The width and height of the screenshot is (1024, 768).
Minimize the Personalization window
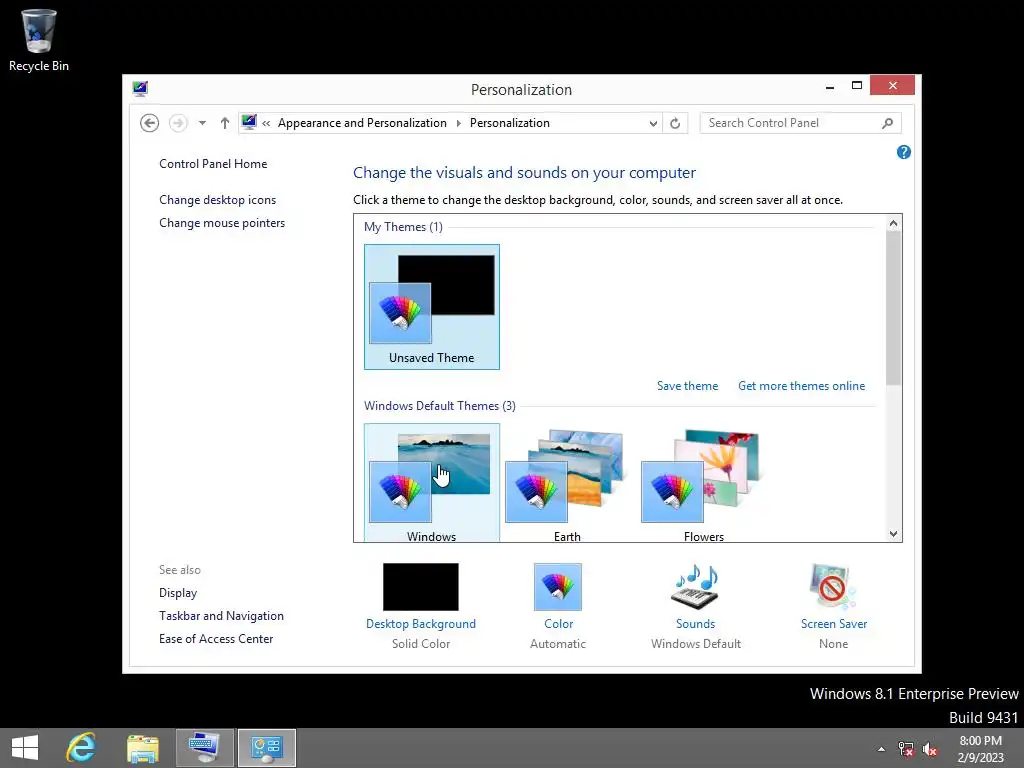pyautogui.click(x=829, y=86)
